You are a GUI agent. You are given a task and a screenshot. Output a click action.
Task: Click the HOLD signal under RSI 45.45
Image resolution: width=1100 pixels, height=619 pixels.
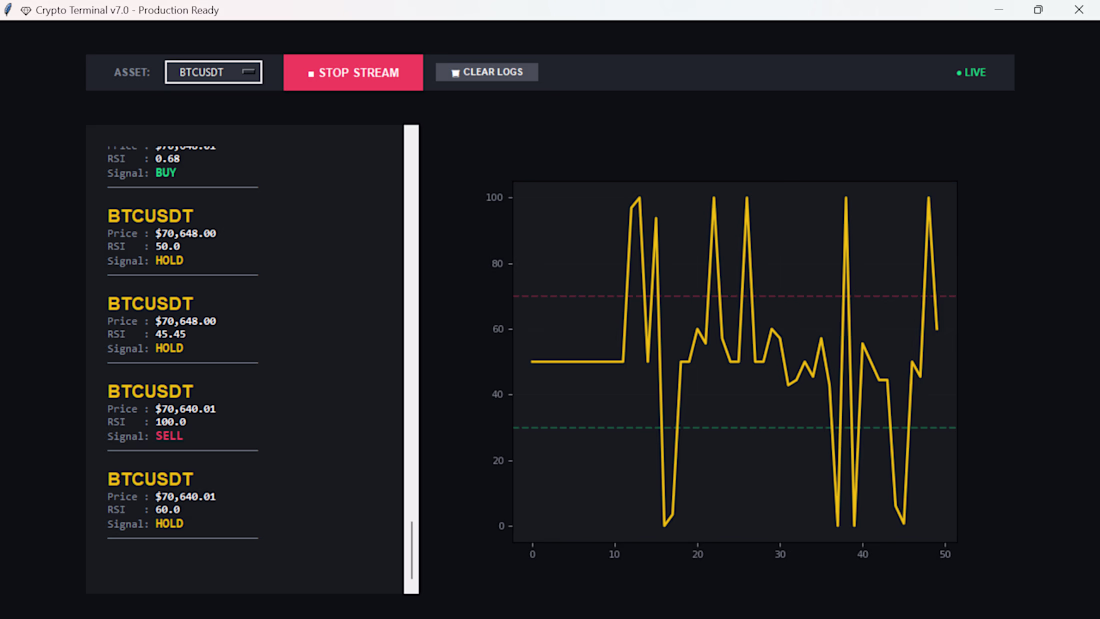(169, 348)
